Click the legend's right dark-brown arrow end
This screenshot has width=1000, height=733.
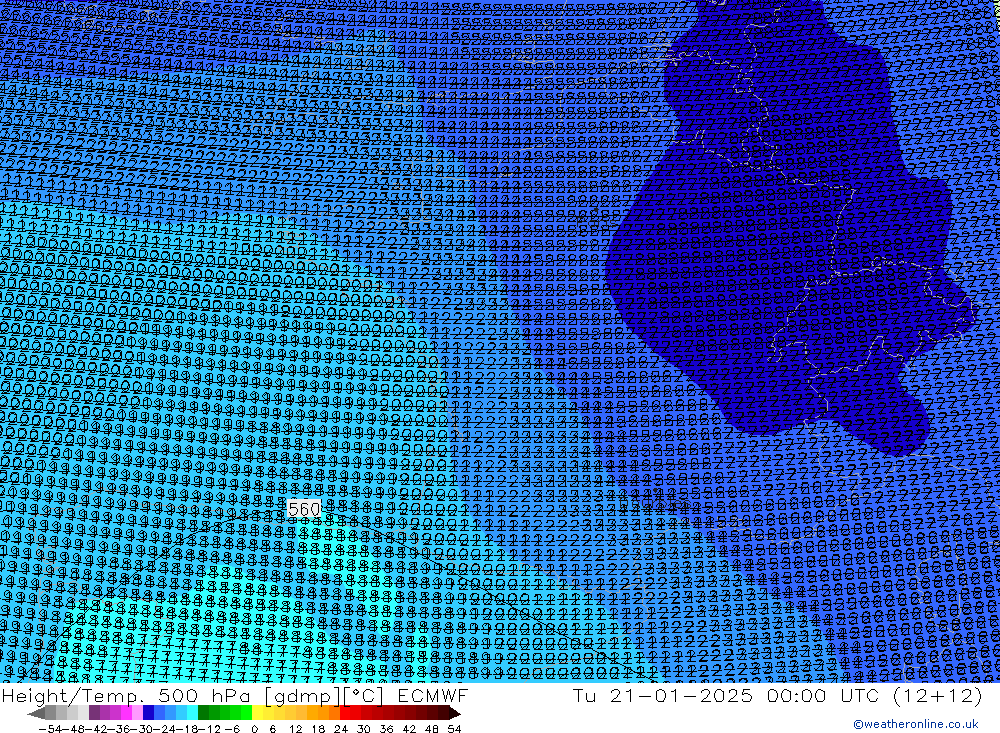pos(454,713)
